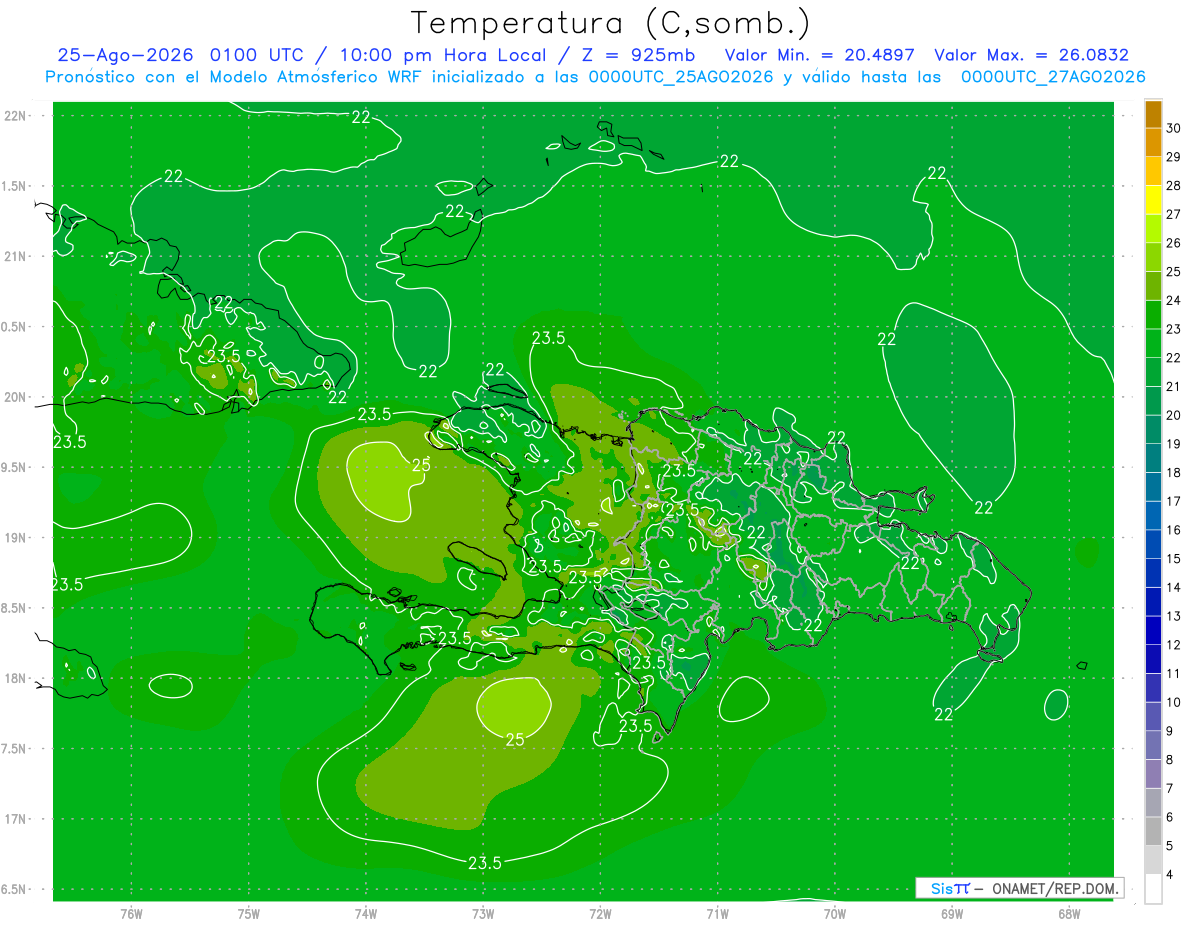Image resolution: width=1200 pixels, height=927 pixels.
Task: Click the yellow legend swatch between 27 and 28
Action: 1153,200
